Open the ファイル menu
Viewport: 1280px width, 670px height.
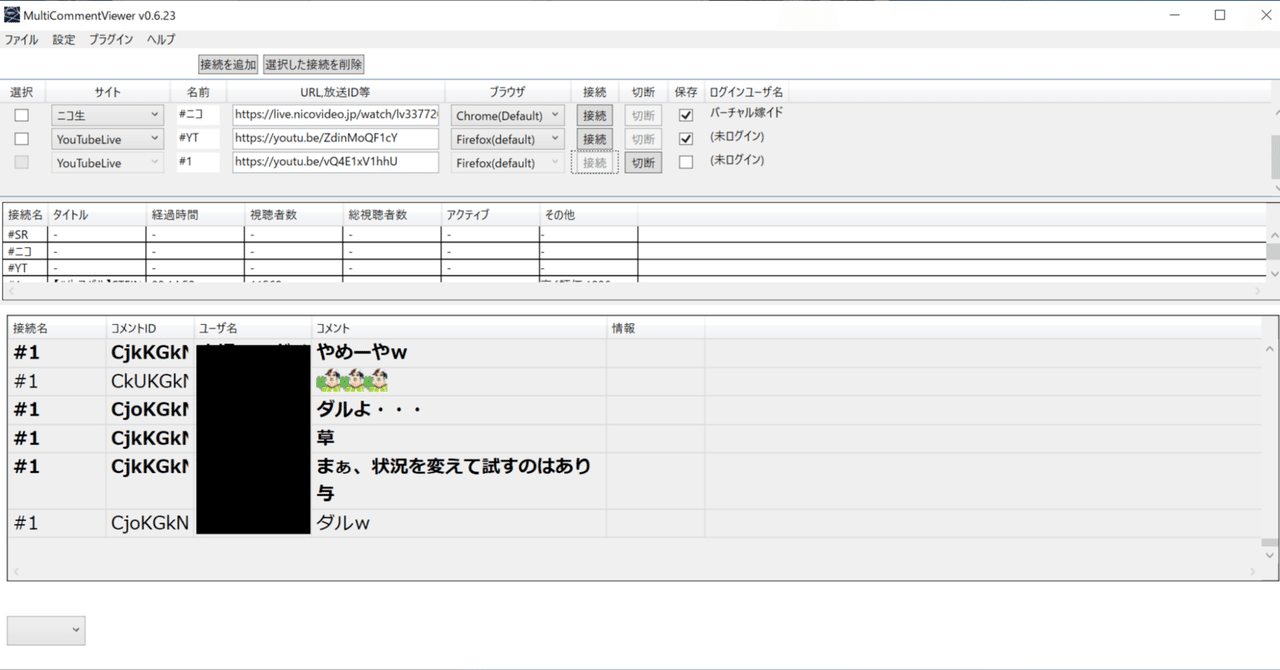coord(21,39)
